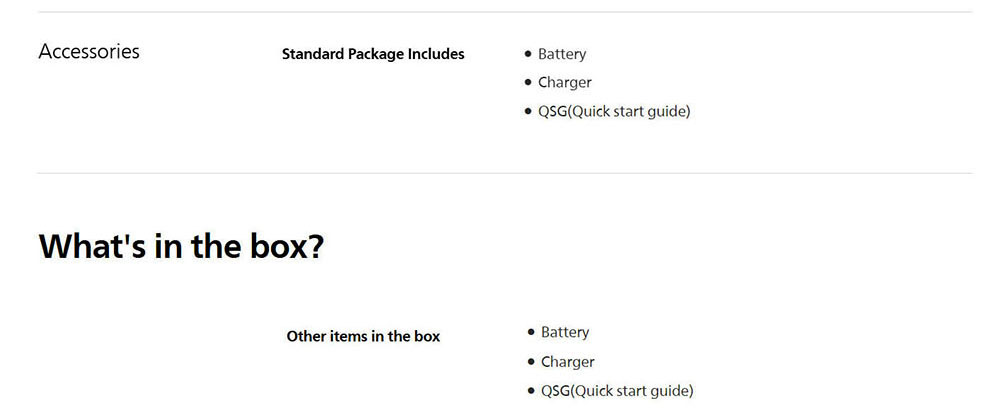Click "(Quick start guide)" text in Standard Package list

click(629, 111)
